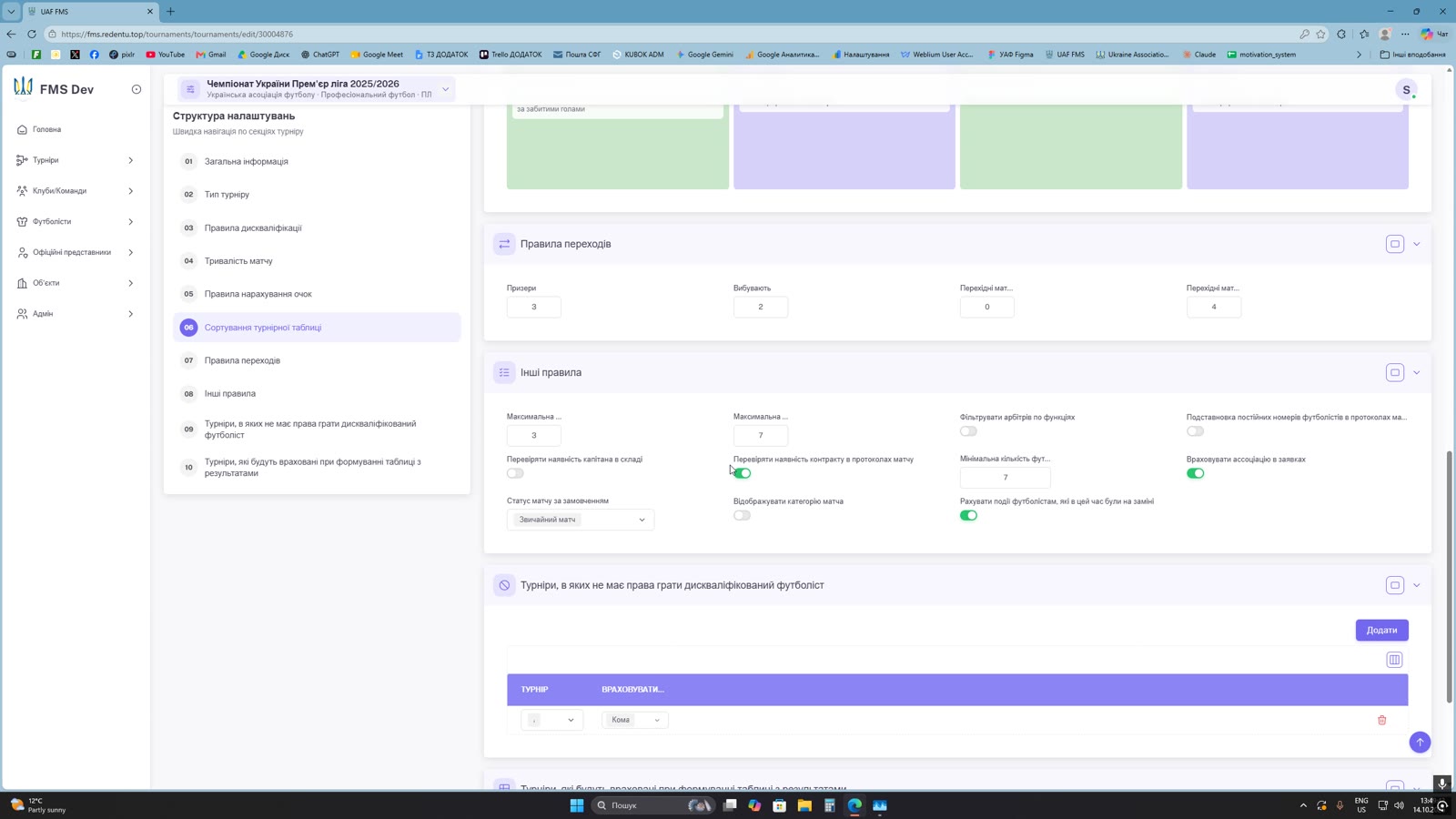Toggle Рахувати події футболістам на заміні
Viewport: 1456px width, 819px height.
point(968,515)
